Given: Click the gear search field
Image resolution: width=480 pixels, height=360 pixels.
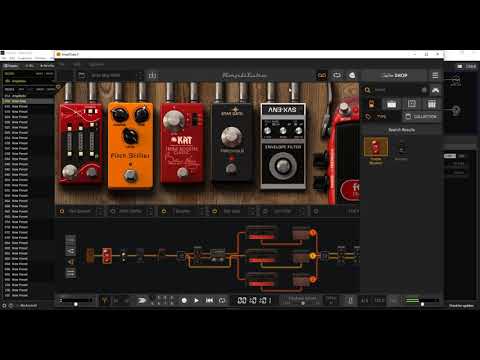Looking at the screenshot, I should click(x=397, y=90).
